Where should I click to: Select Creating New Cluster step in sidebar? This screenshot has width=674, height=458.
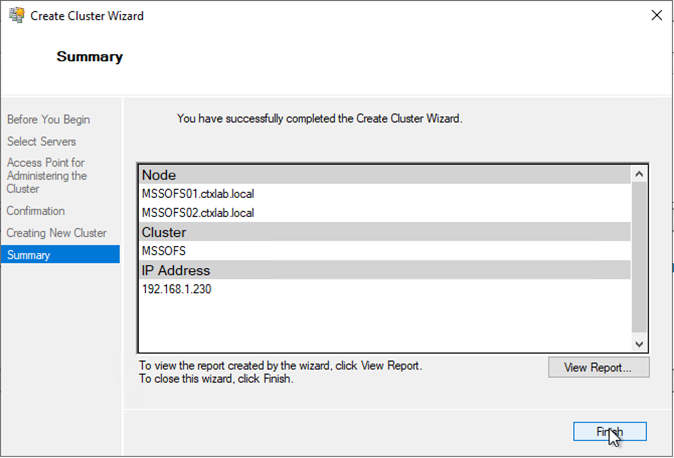tap(56, 233)
